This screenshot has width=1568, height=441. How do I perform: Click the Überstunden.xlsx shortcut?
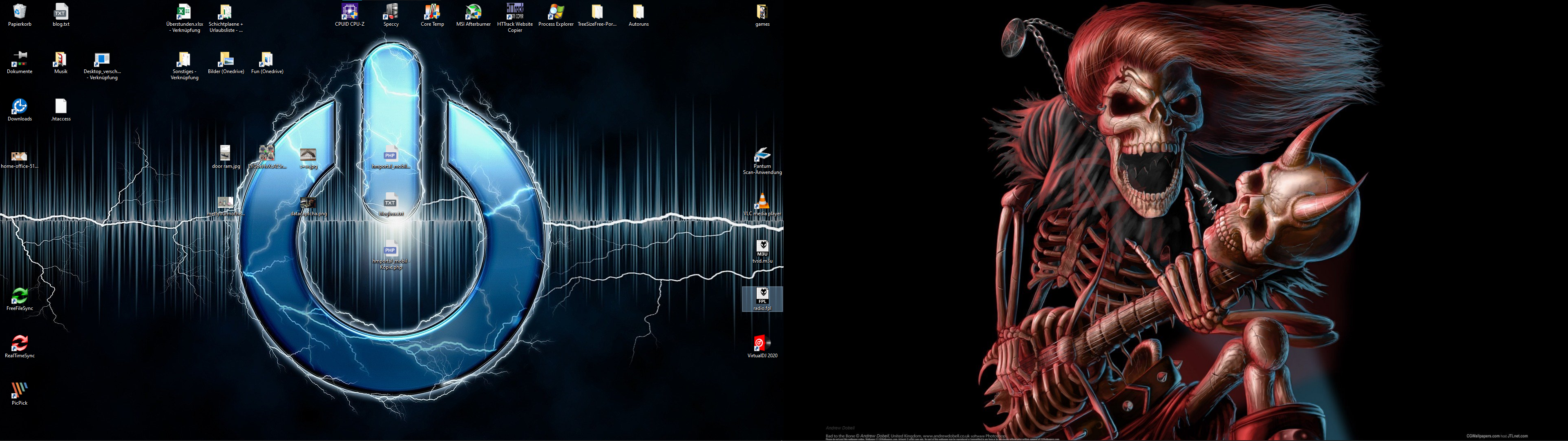pos(184,11)
